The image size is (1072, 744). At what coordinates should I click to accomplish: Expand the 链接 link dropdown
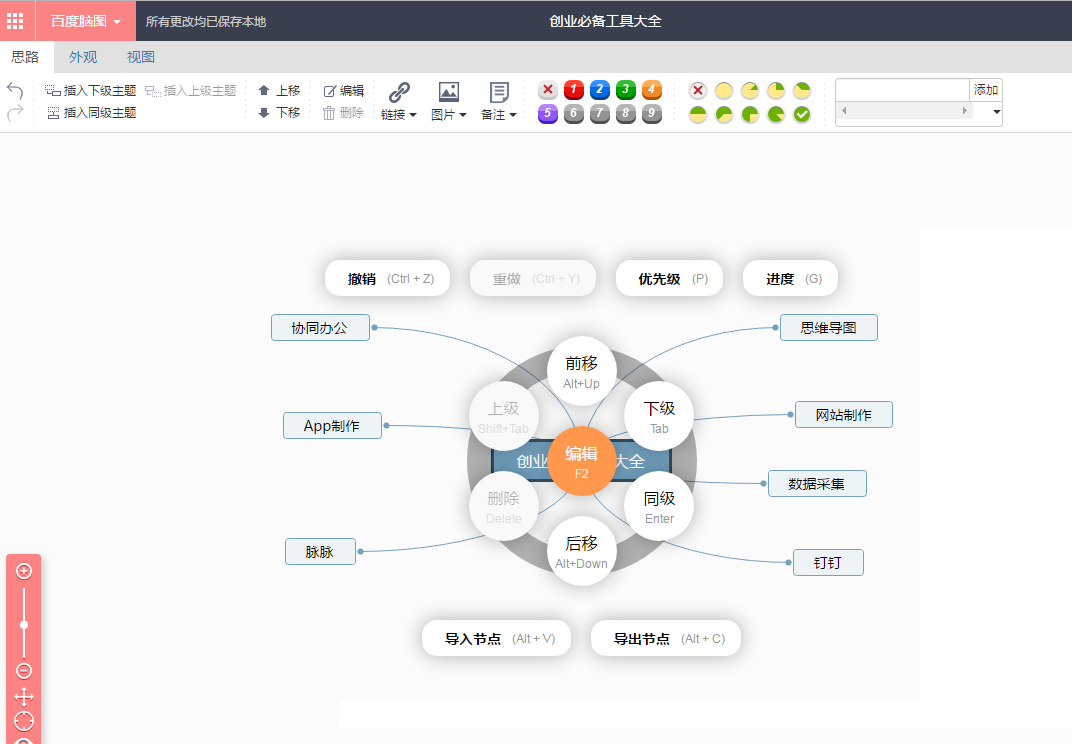point(399,102)
